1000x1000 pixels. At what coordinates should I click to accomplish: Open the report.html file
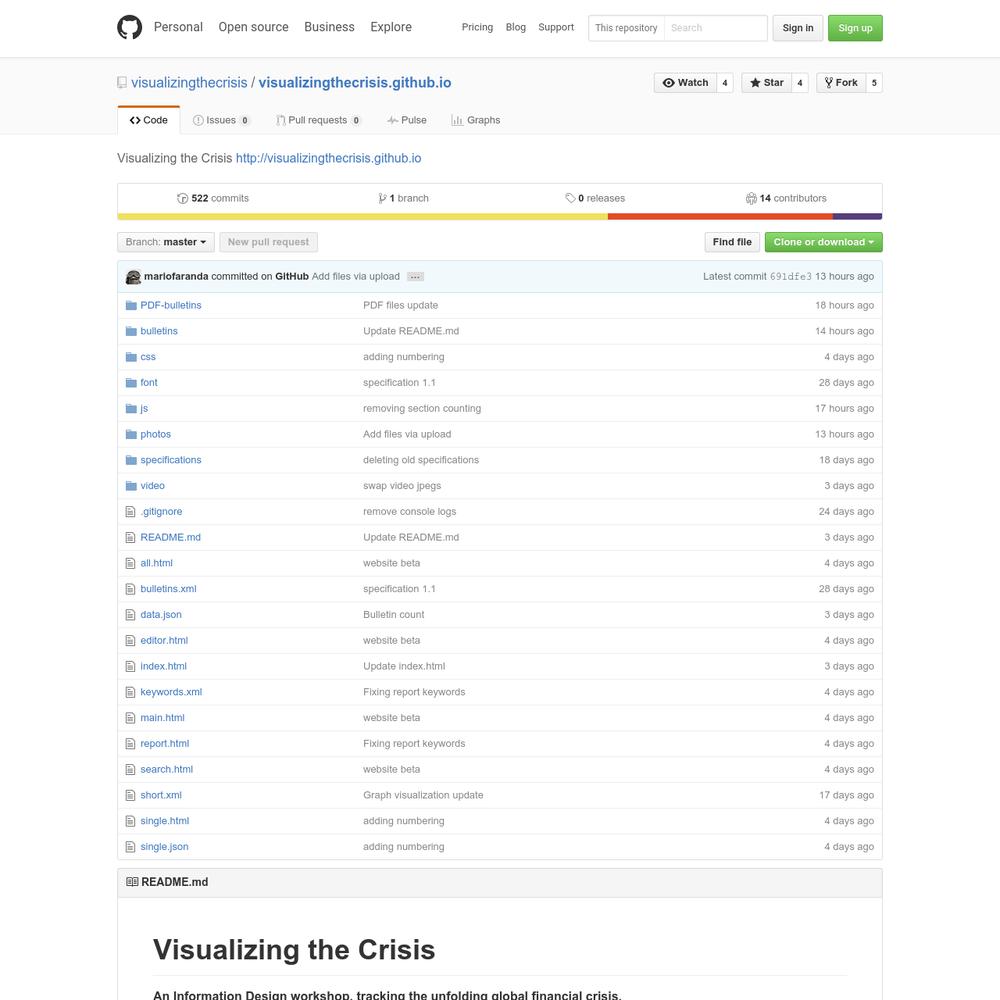(x=165, y=744)
